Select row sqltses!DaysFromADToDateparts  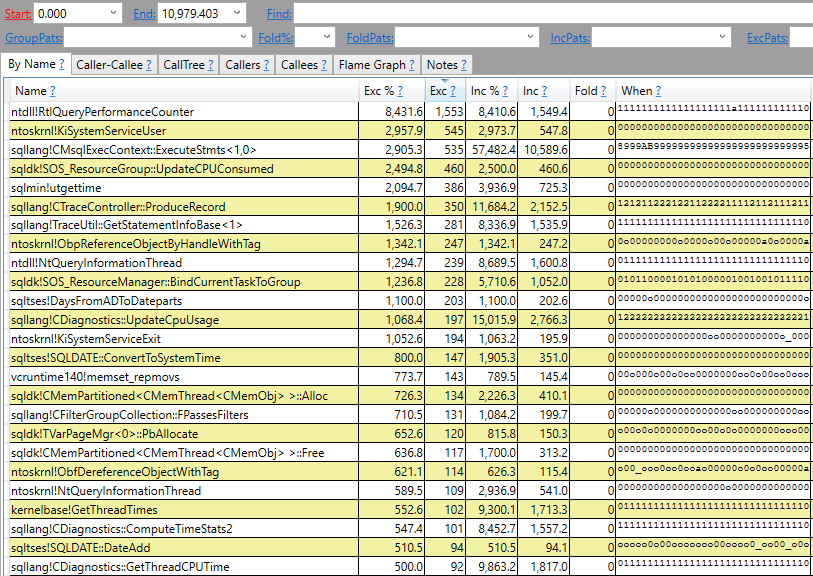(x=410, y=301)
